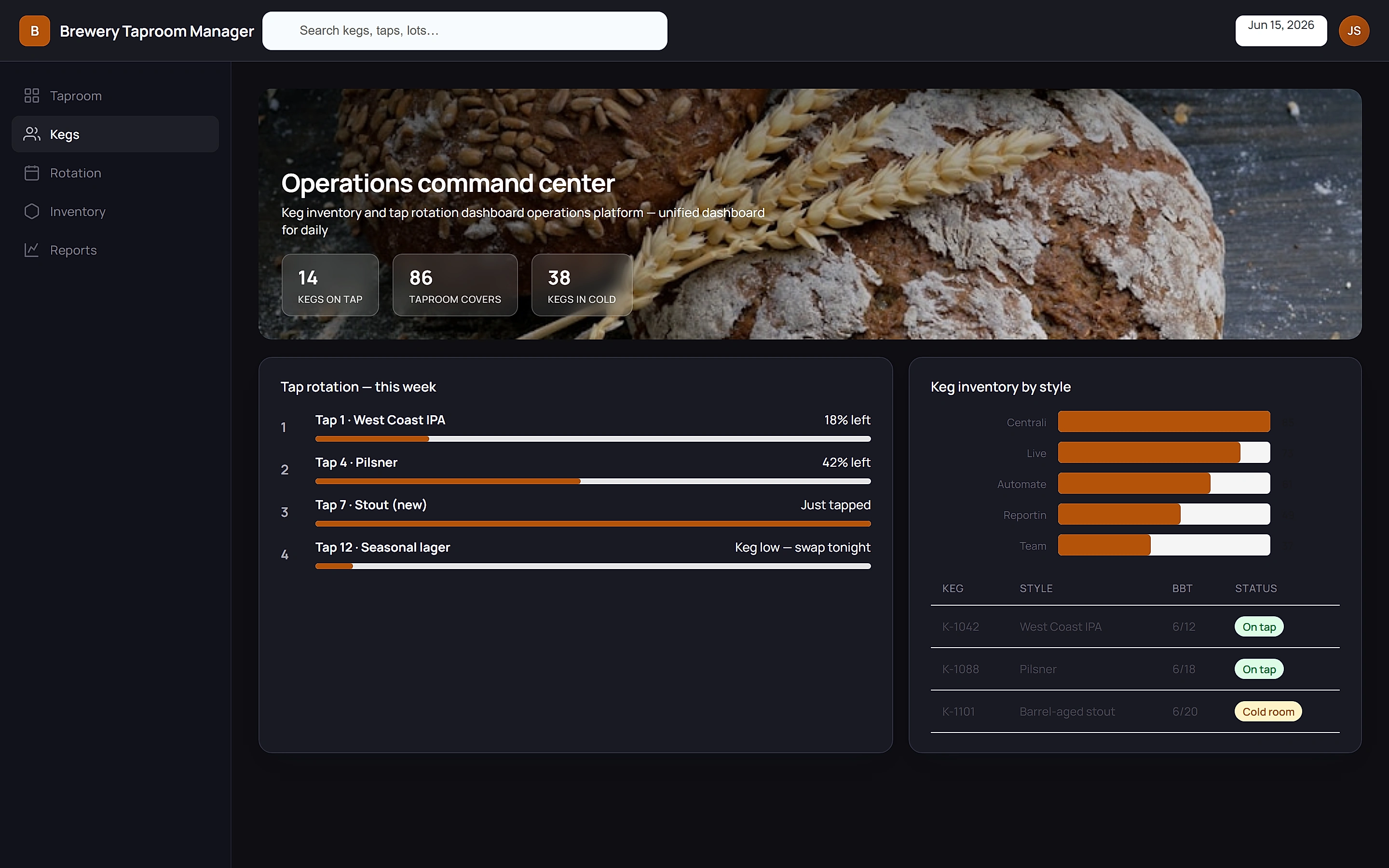Click the 'Pilsner' style table cell

(x=1038, y=669)
